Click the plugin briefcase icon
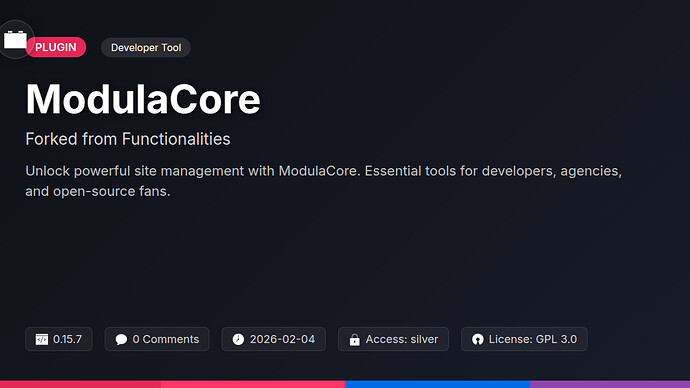Viewport: 690px width, 388px height. [x=15, y=40]
